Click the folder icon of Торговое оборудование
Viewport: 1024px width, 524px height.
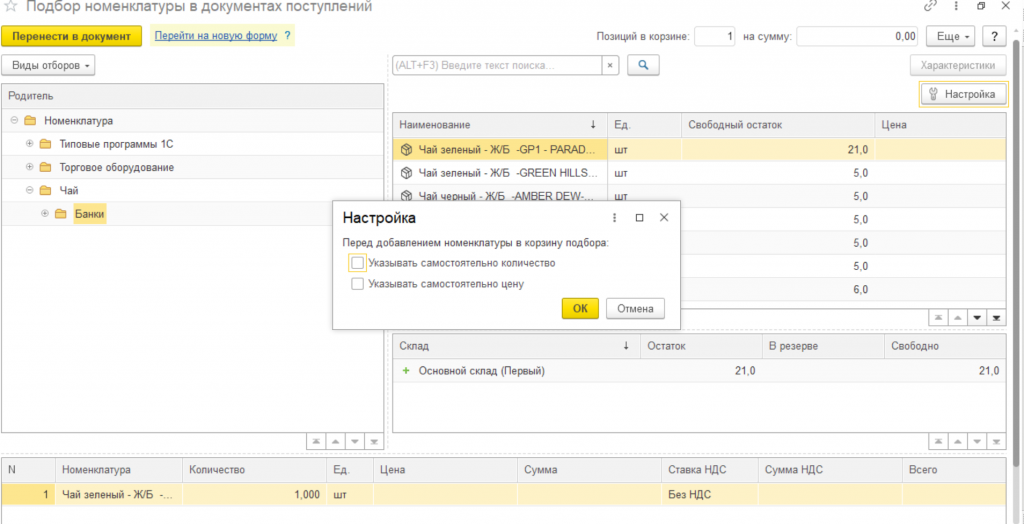45,167
